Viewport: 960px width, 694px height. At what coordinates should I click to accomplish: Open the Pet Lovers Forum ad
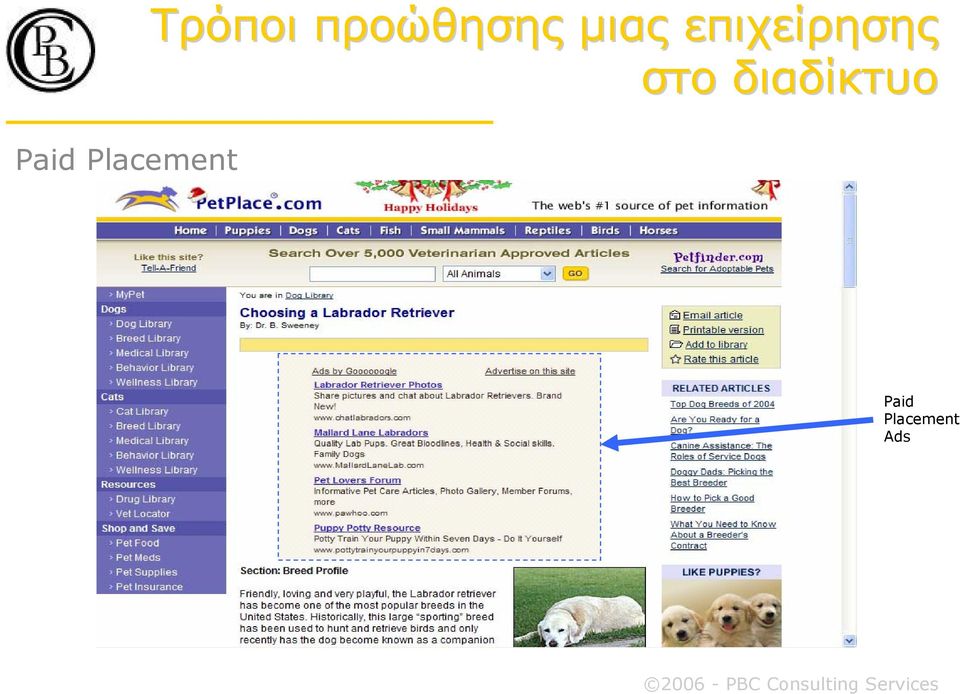(x=358, y=480)
